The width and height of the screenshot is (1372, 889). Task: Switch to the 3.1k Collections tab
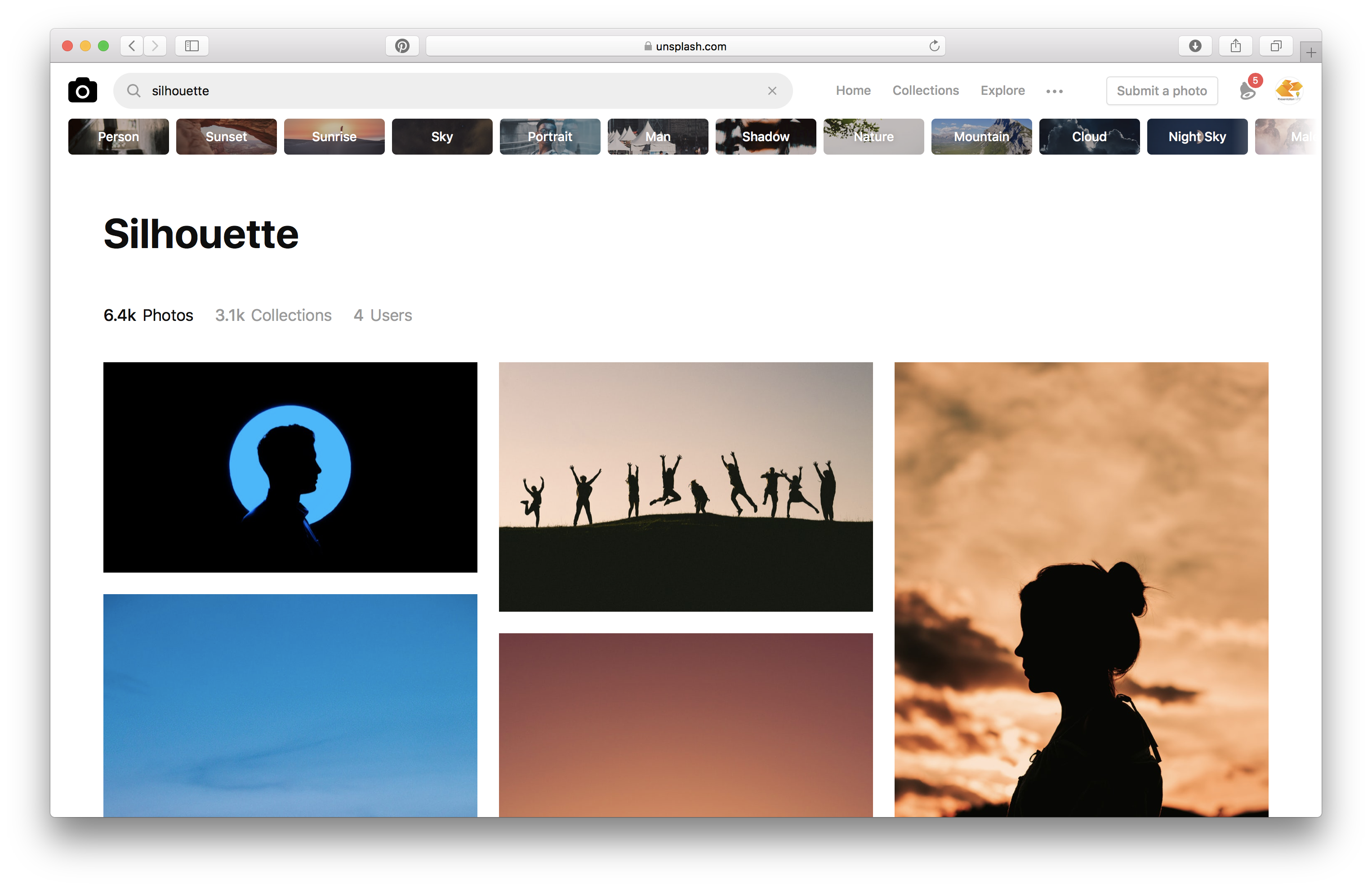[x=273, y=316]
